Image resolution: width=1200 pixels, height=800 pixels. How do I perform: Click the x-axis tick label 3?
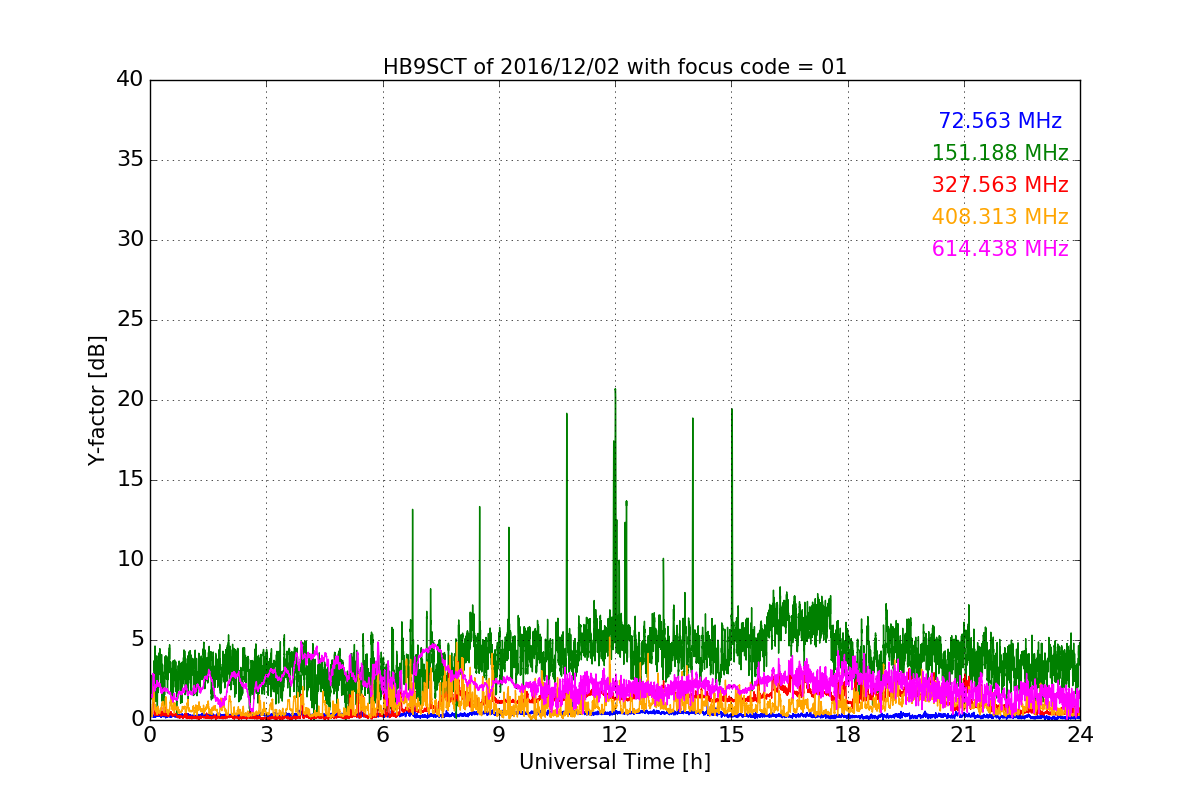click(x=266, y=734)
